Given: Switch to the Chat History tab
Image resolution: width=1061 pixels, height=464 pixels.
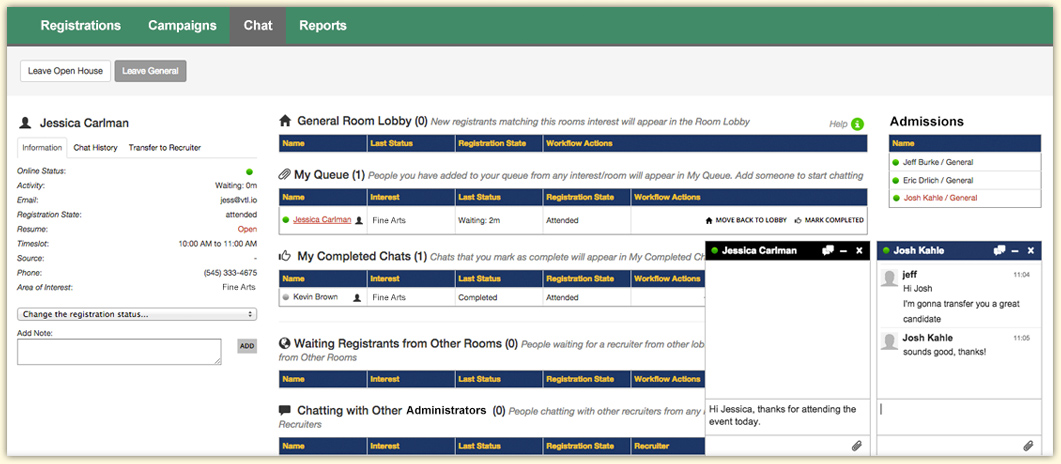Looking at the screenshot, I should 95,148.
